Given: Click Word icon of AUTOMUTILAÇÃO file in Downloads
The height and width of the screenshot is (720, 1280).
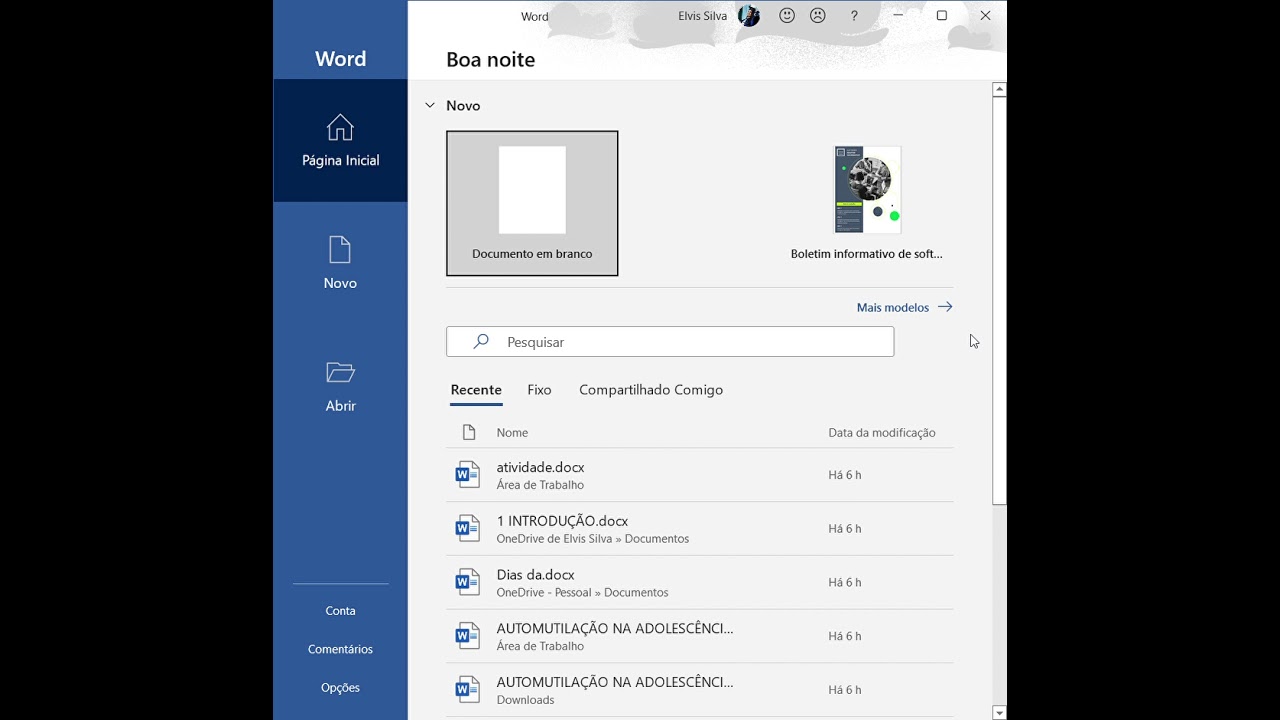Looking at the screenshot, I should click(467, 689).
